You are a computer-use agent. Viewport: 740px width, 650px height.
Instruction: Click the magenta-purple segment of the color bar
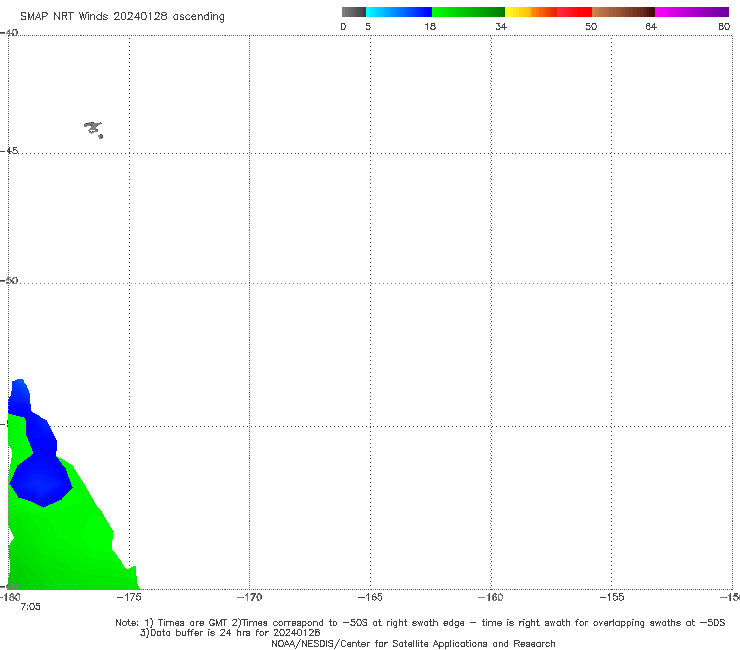692,12
